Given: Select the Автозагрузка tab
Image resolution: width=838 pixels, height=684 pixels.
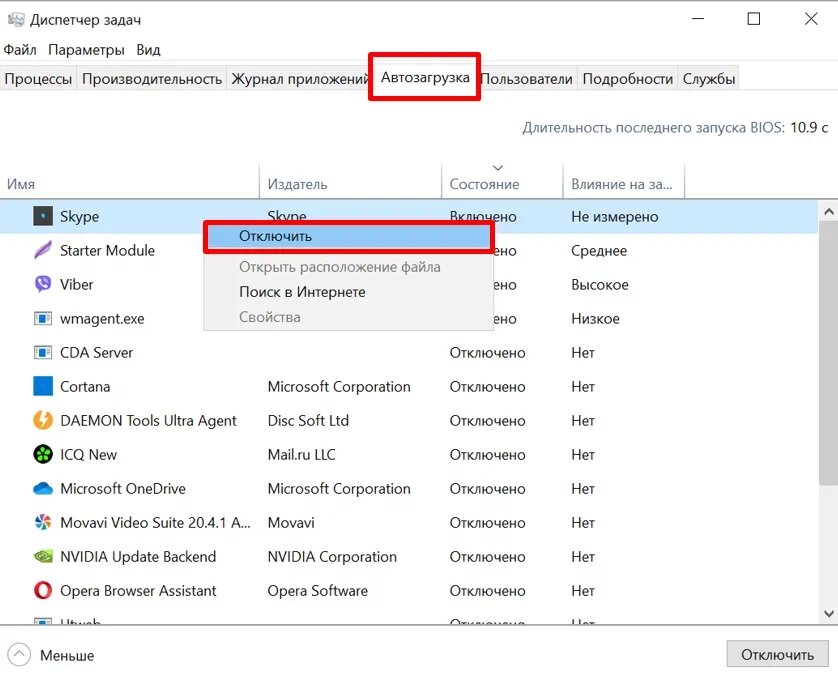Looking at the screenshot, I should click(425, 77).
